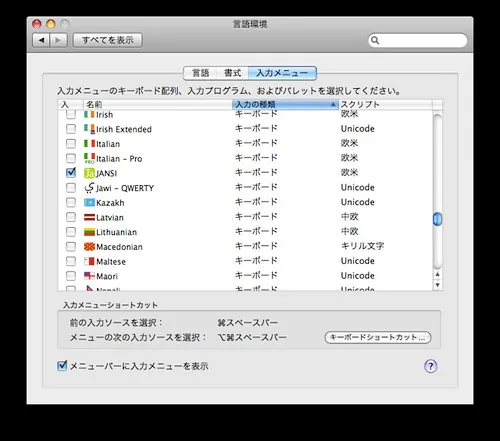Open キーボードショートカット... button
The image size is (500, 441).
pyautogui.click(x=378, y=337)
